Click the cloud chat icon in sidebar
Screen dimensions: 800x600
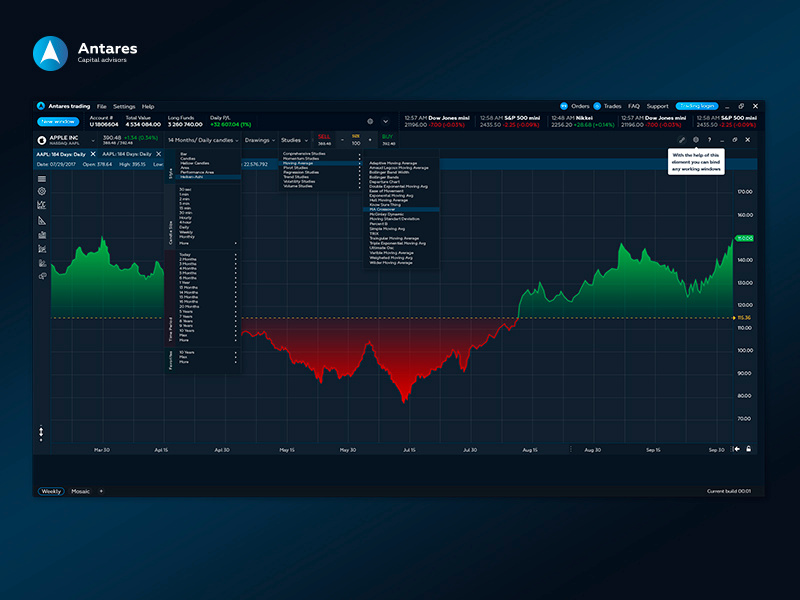42,276
